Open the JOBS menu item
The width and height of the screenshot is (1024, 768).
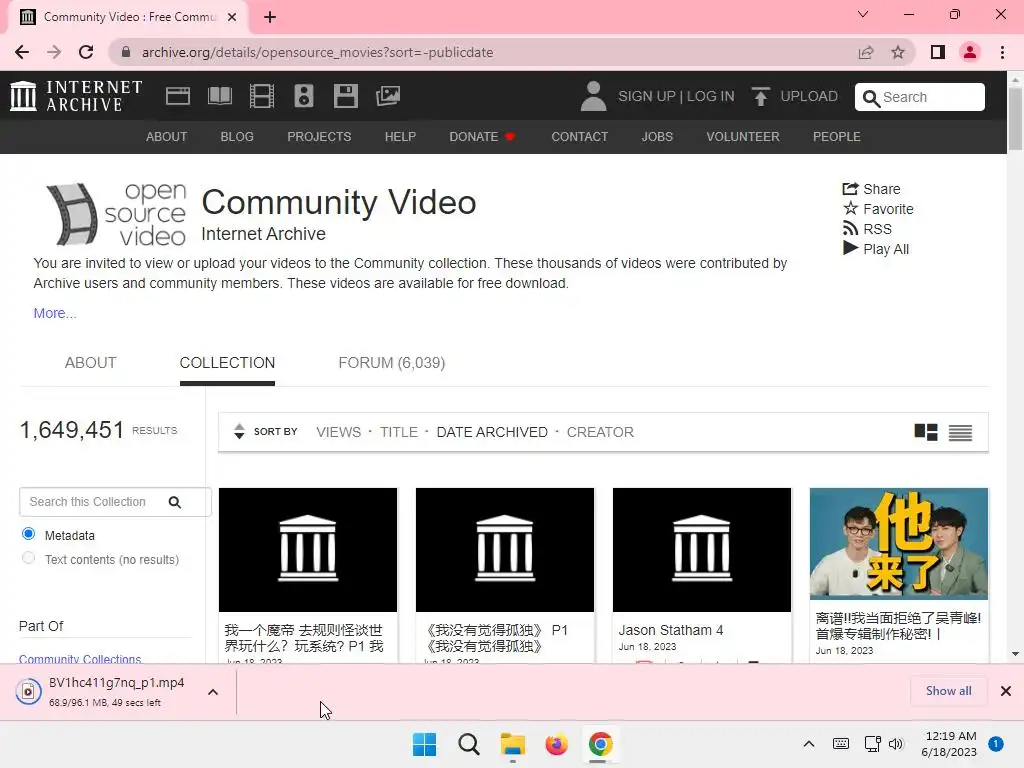click(657, 136)
